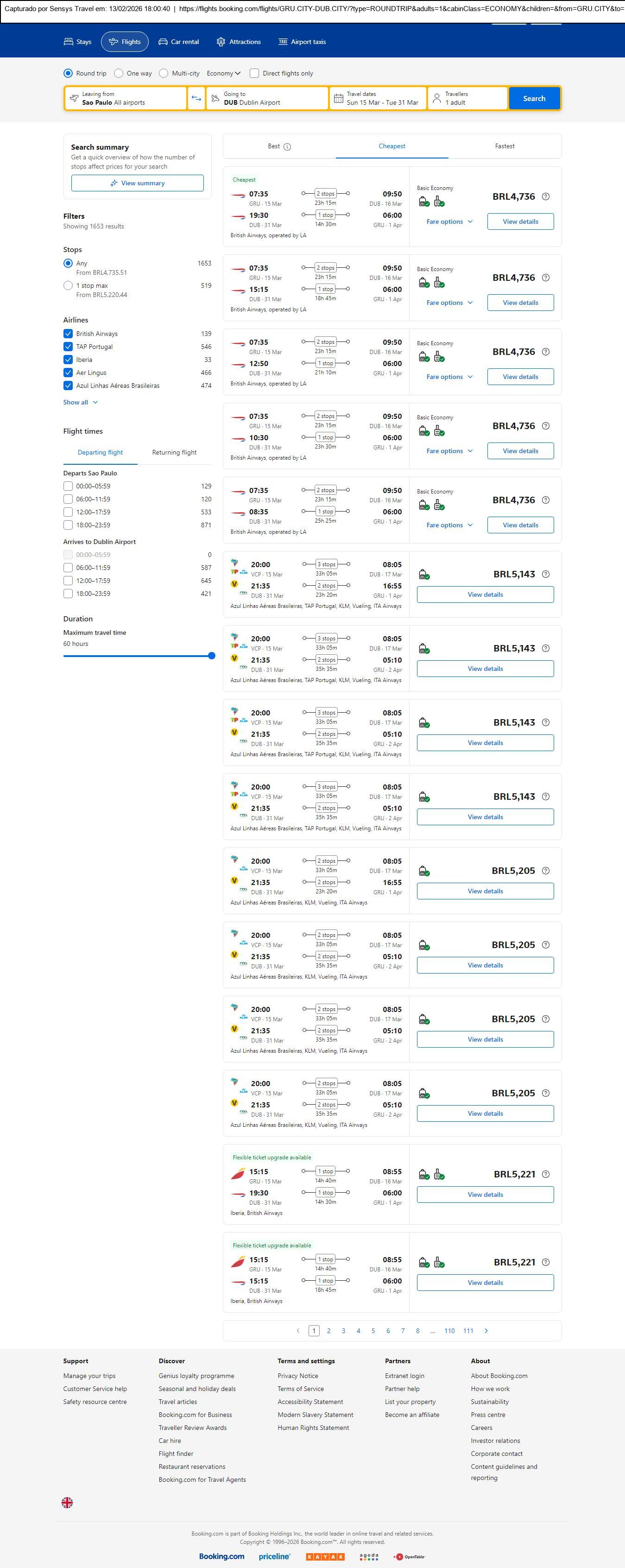The width and height of the screenshot is (625, 1568).
Task: Uncheck the TAP Portugal airline filter
Action: [68, 347]
